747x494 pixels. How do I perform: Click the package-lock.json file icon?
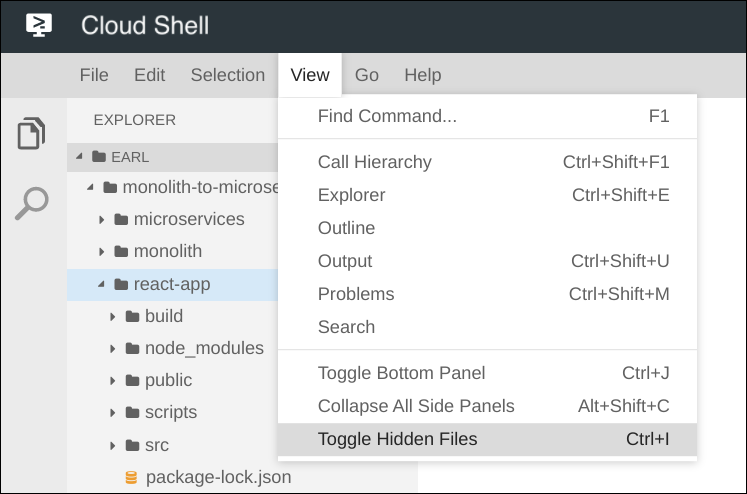131,477
